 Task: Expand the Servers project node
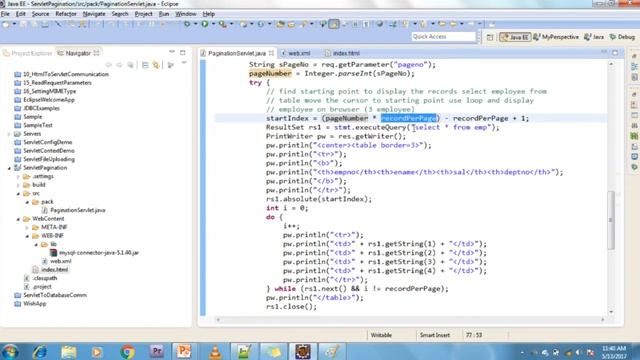9,134
